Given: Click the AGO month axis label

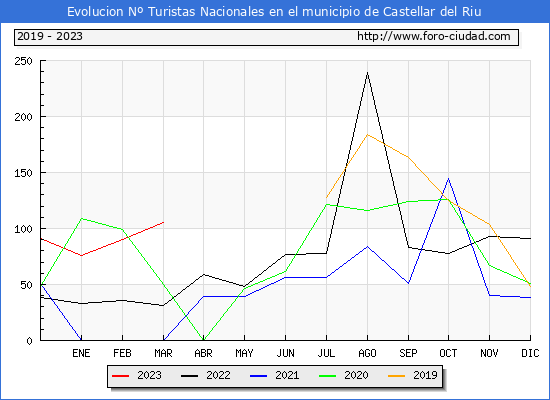Looking at the screenshot, I should pyautogui.click(x=367, y=353).
